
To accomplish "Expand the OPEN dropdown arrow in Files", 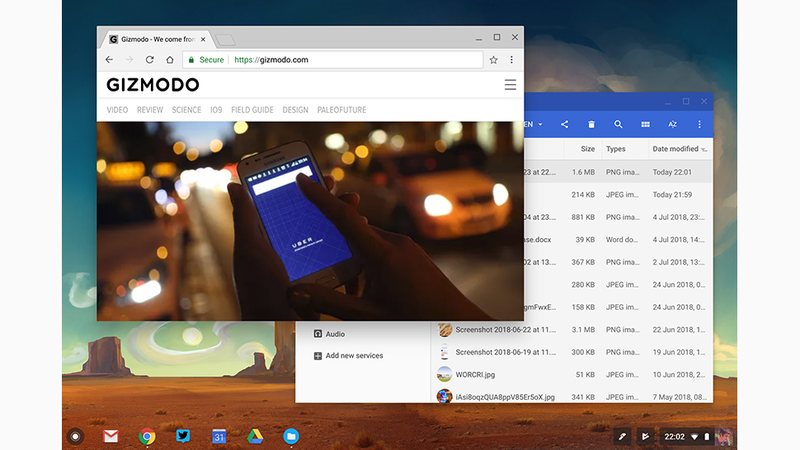I will 540,124.
